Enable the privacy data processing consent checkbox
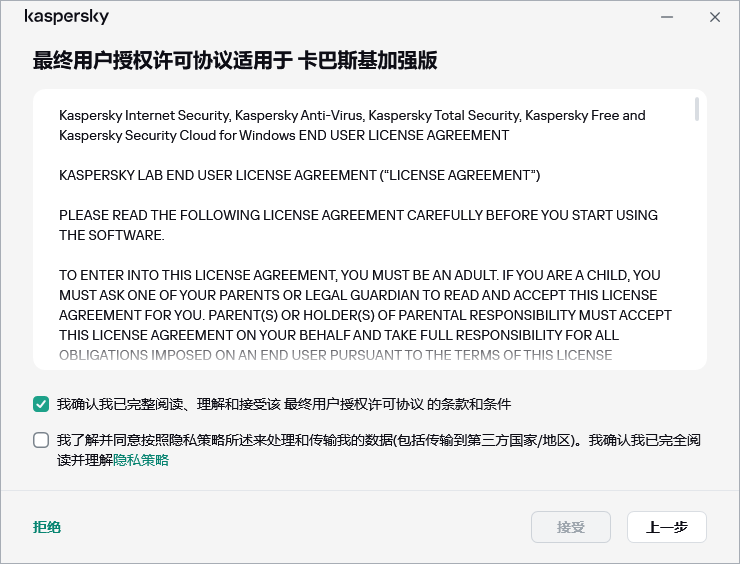This screenshot has width=740, height=564. [41, 439]
